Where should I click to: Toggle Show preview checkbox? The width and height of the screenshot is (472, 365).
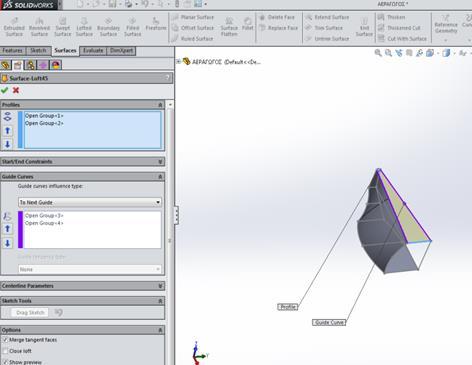coord(5,362)
